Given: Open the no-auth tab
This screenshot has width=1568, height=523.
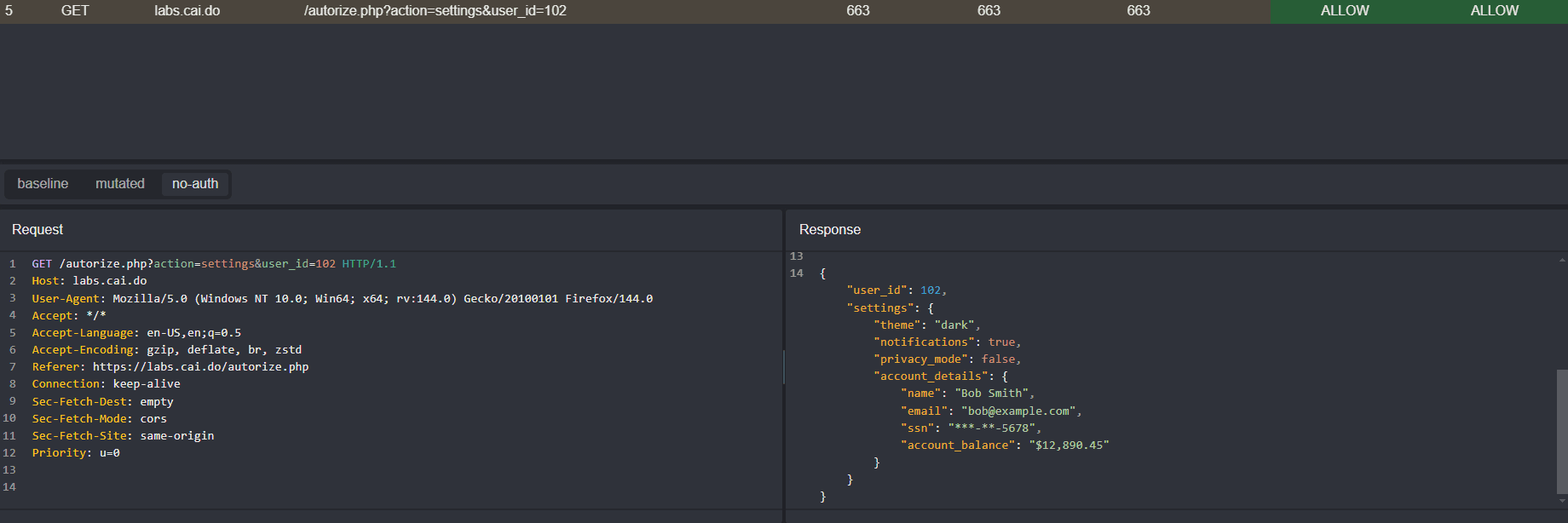Looking at the screenshot, I should 195,184.
